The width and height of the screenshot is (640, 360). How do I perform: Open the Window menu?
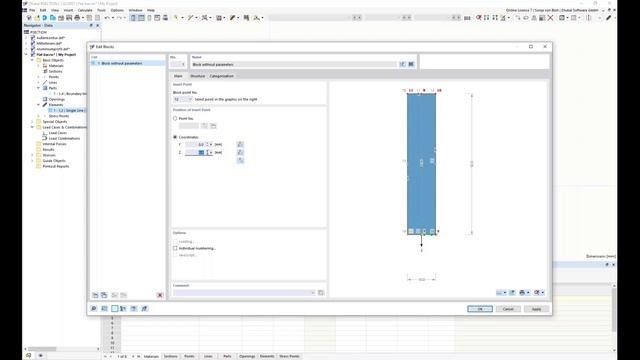(136, 10)
